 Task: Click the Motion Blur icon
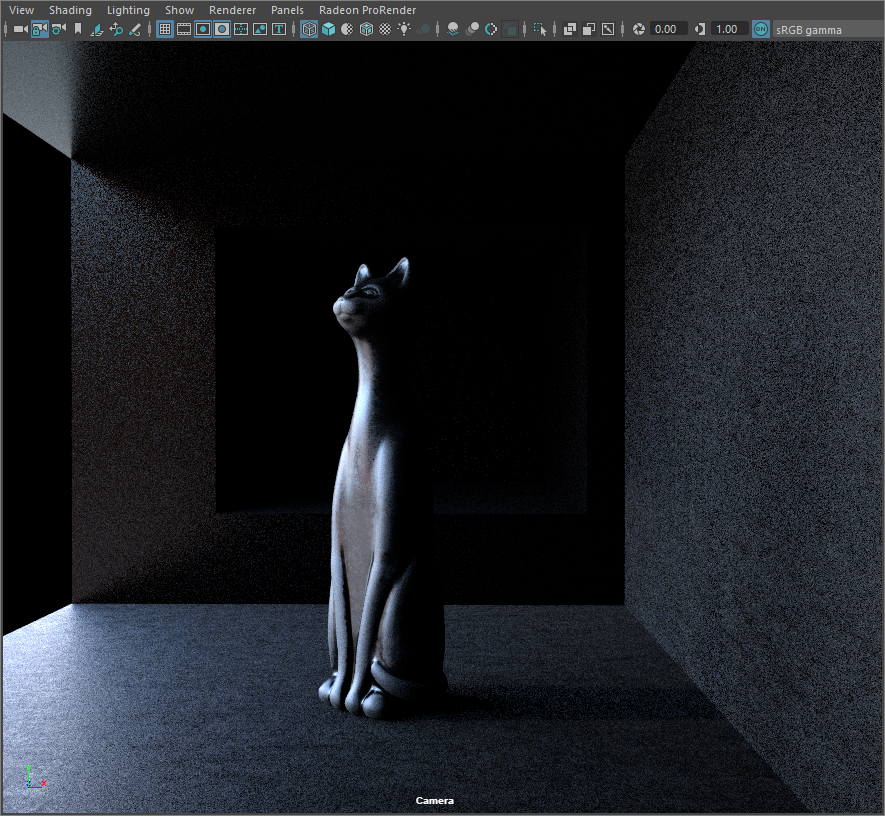472,29
